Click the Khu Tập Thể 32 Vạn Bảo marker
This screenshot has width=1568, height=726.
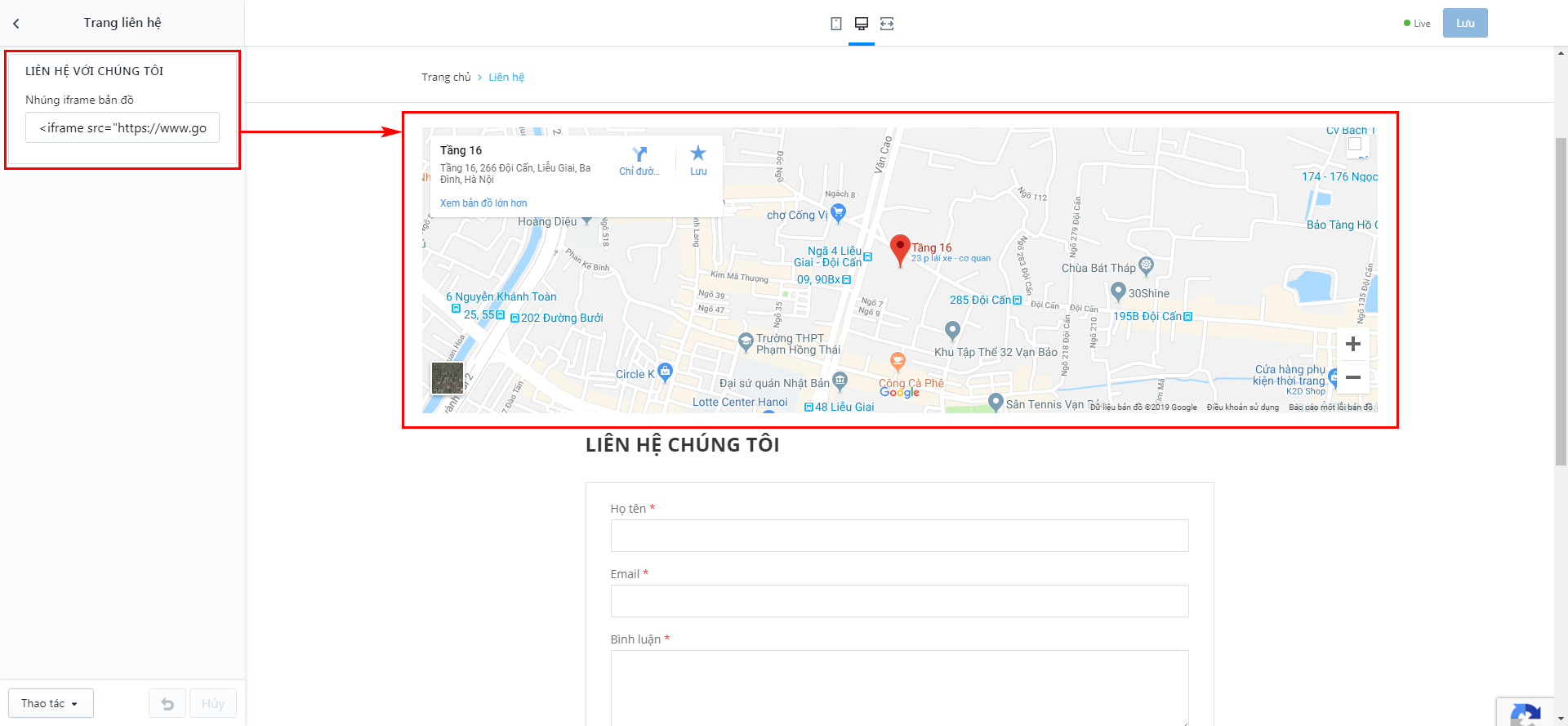[952, 331]
